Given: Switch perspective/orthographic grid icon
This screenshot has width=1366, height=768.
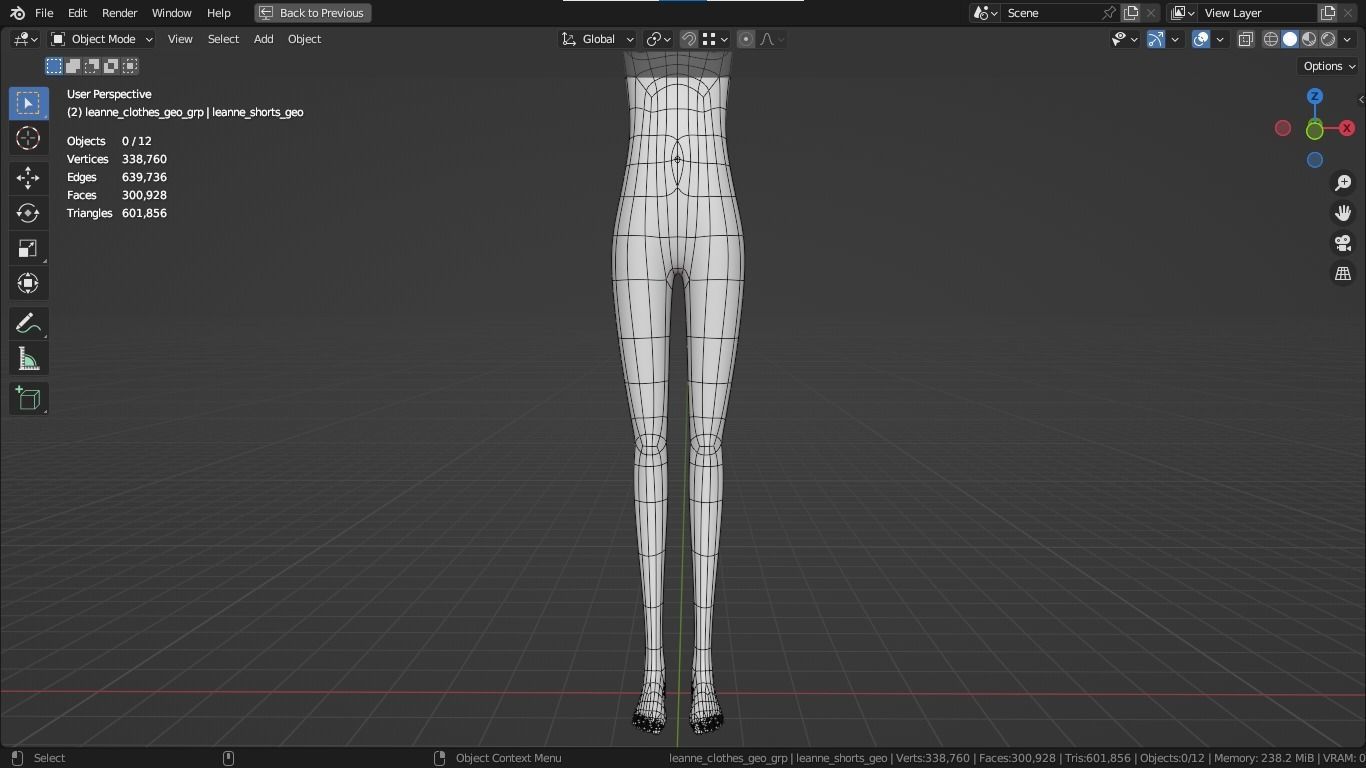Looking at the screenshot, I should coord(1343,273).
